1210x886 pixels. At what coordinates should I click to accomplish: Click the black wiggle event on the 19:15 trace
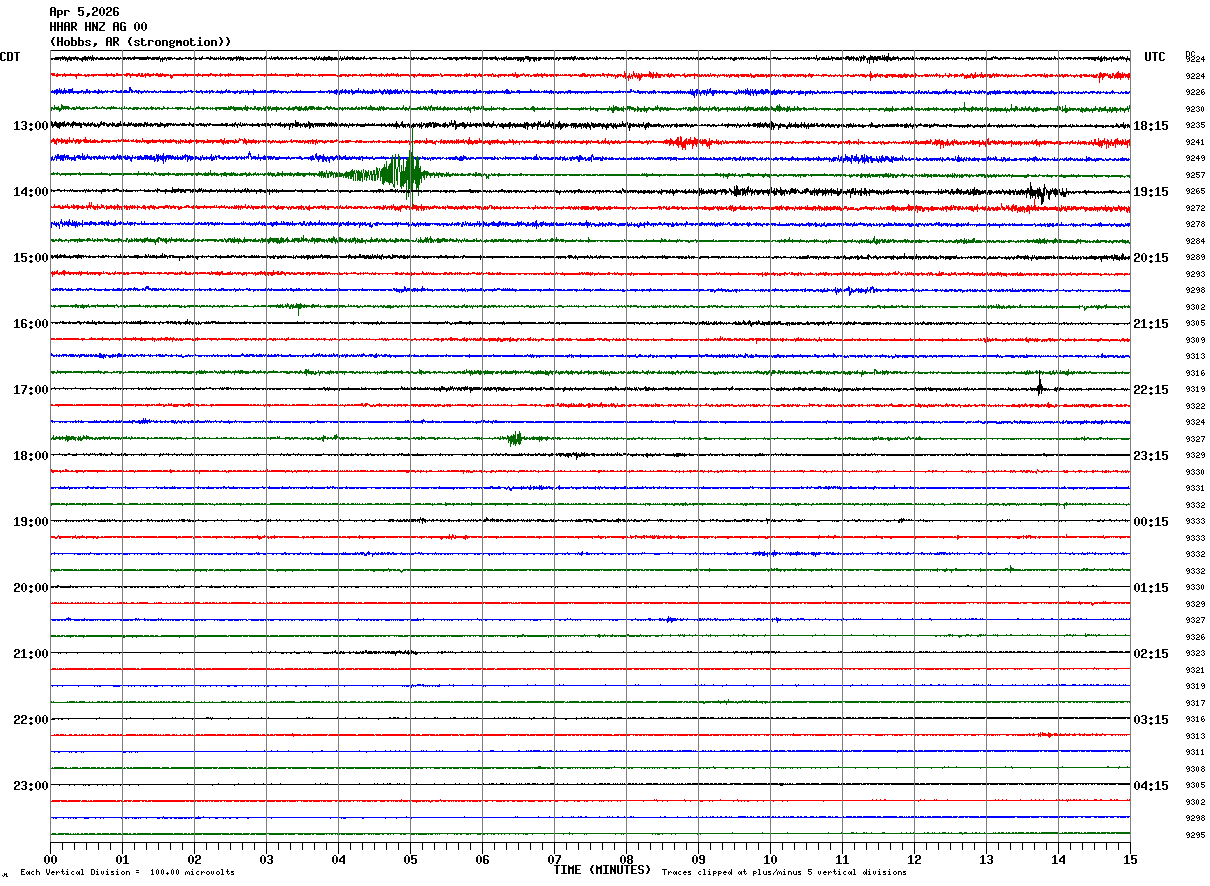coord(1039,192)
